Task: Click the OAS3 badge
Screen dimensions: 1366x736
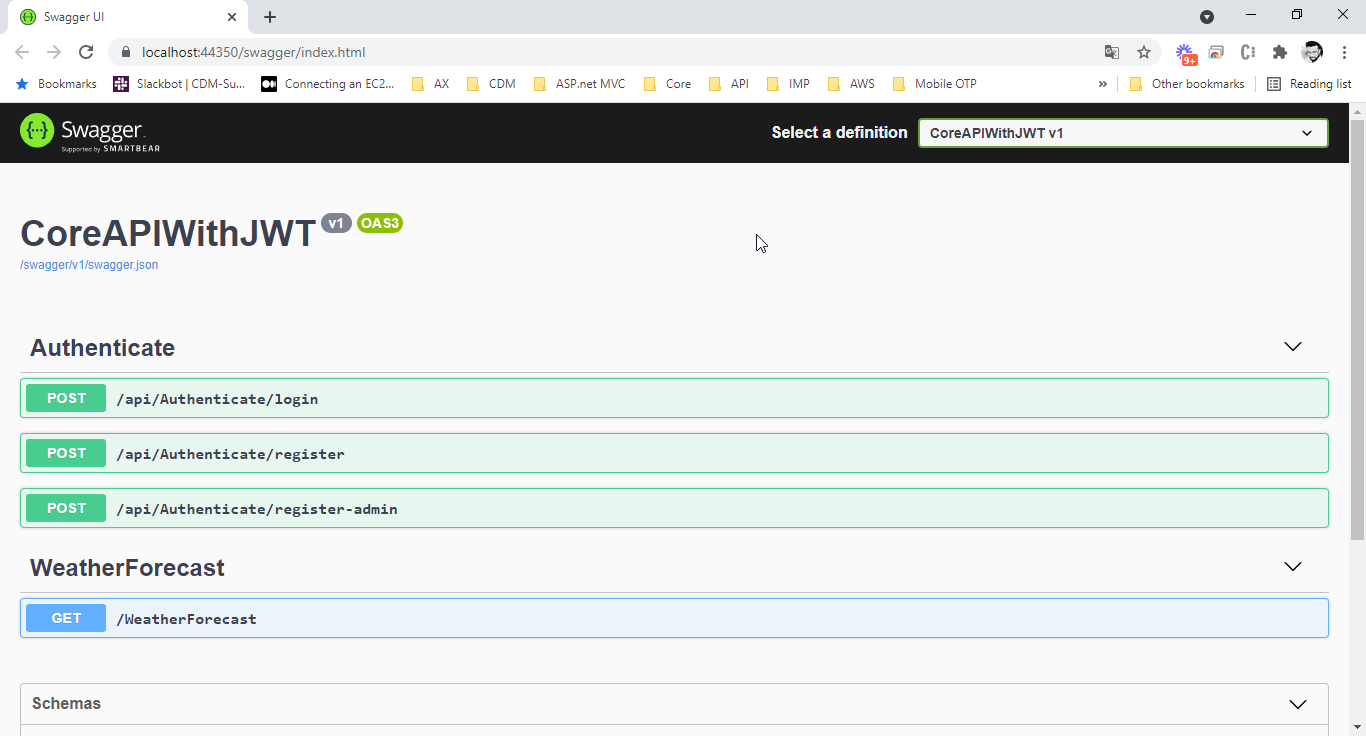Action: 380,223
